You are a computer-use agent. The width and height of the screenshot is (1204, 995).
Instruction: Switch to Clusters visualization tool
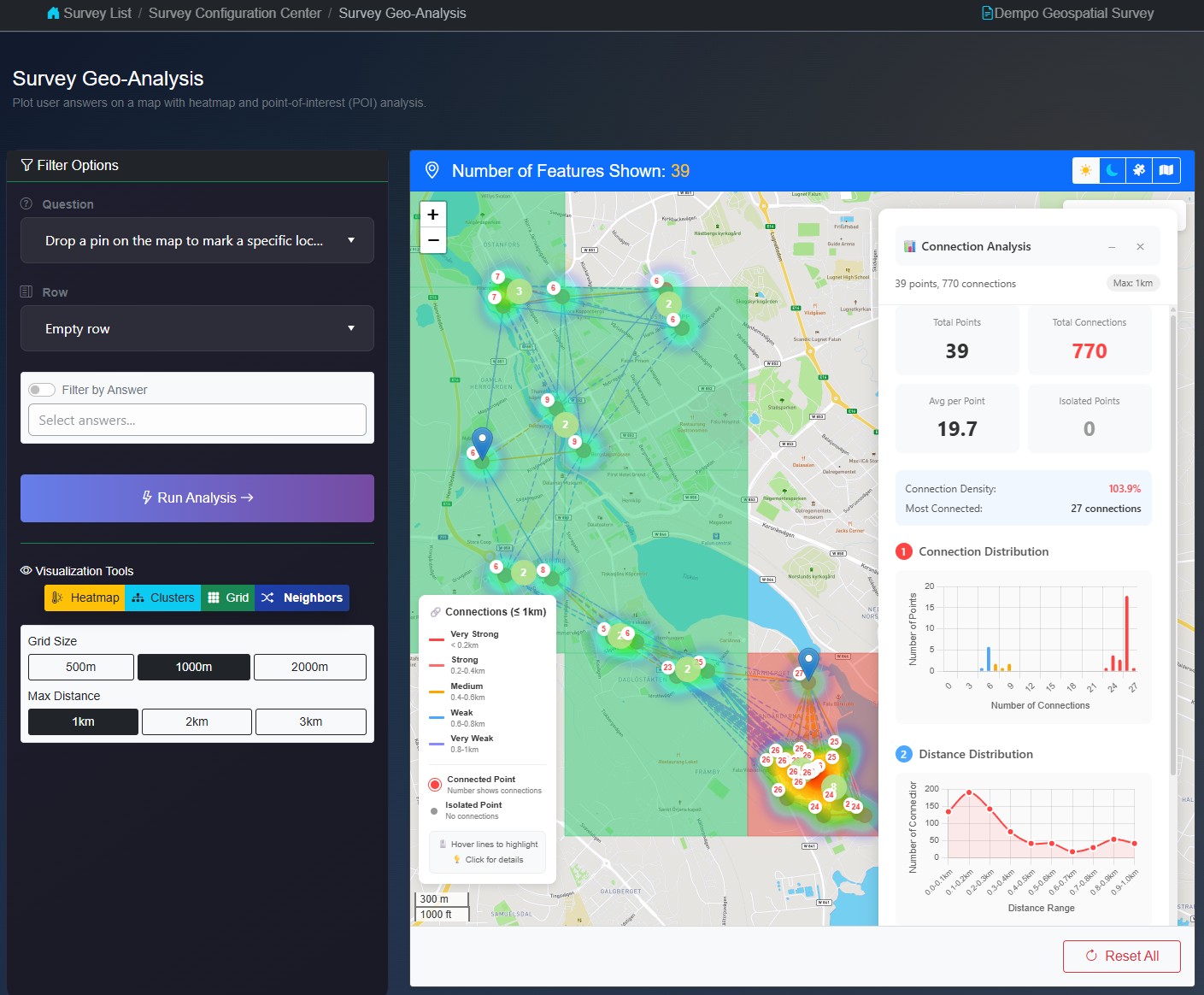coord(162,598)
